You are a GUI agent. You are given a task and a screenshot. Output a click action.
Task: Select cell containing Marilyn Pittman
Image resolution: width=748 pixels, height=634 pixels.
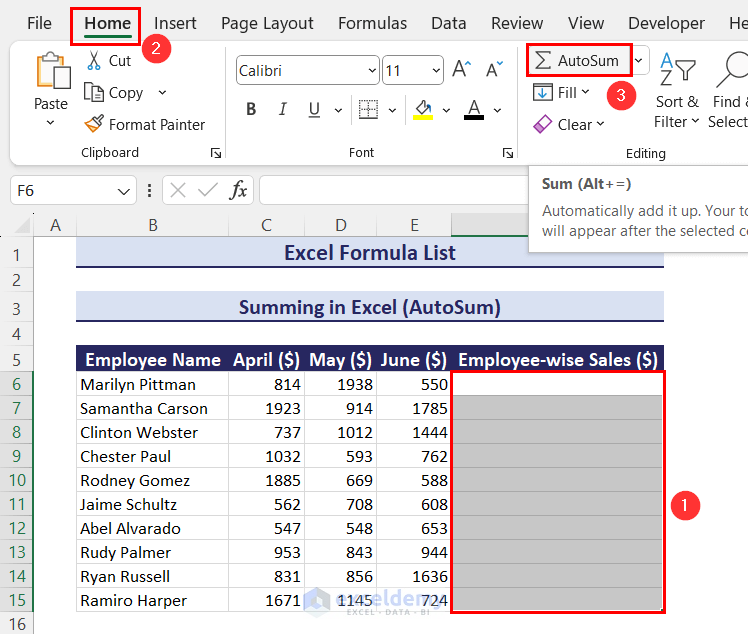(x=153, y=384)
